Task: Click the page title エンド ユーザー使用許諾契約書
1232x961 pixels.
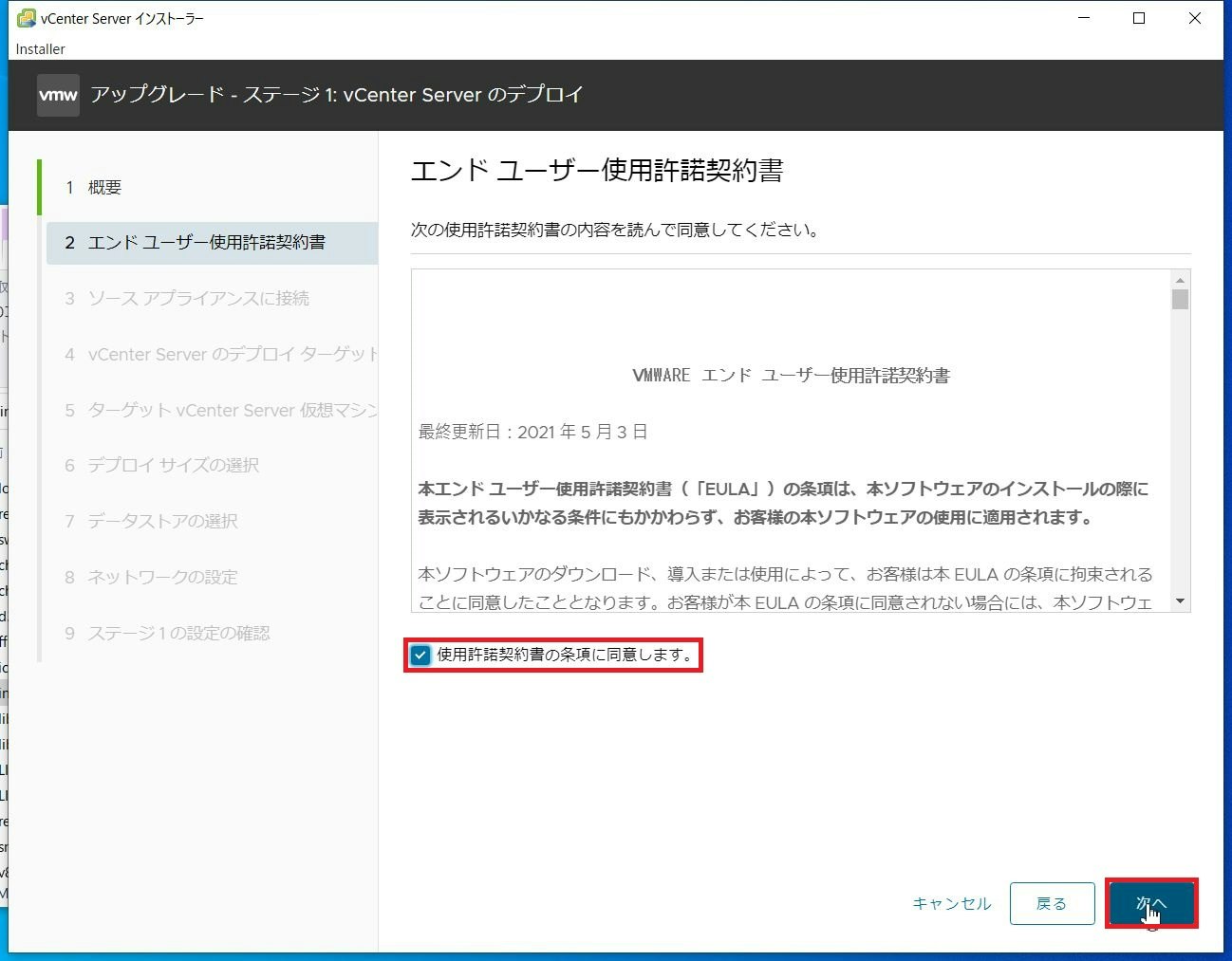Action: pyautogui.click(x=597, y=170)
